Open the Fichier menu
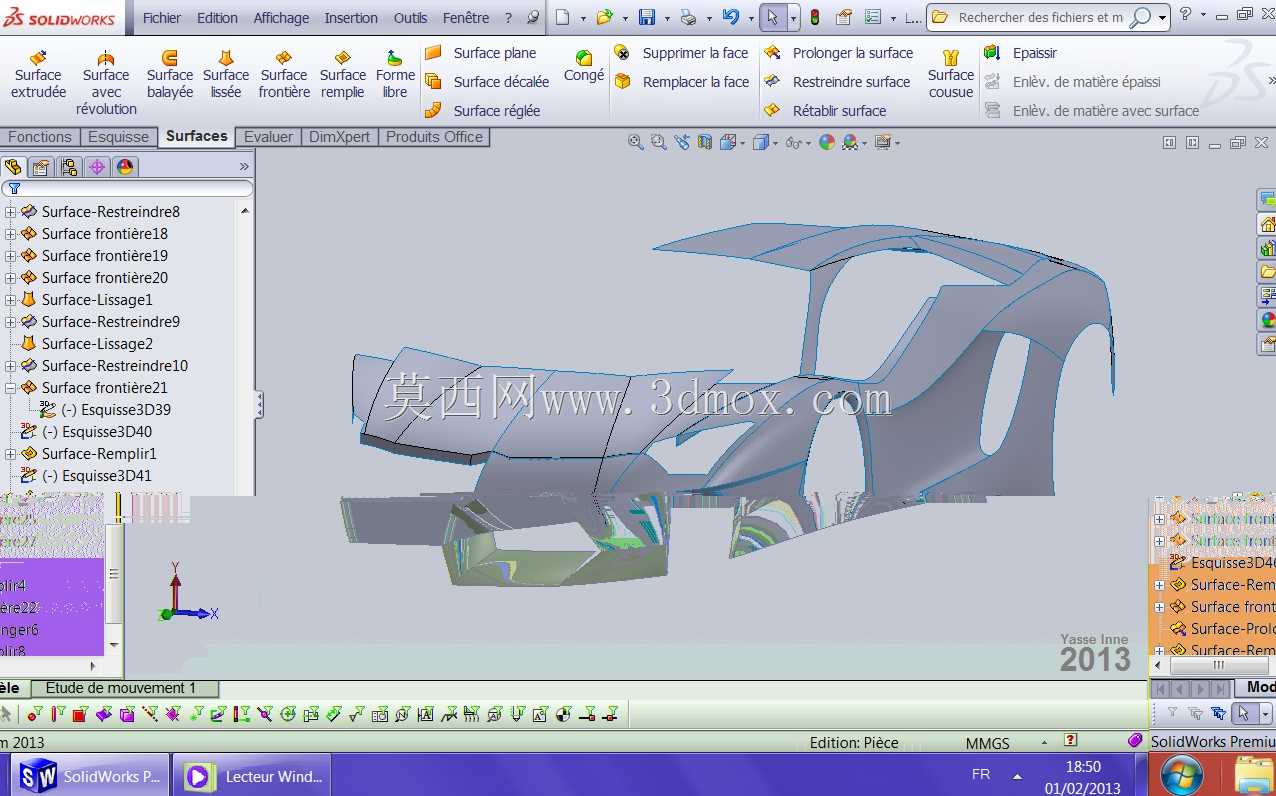This screenshot has height=796, width=1276. [162, 18]
